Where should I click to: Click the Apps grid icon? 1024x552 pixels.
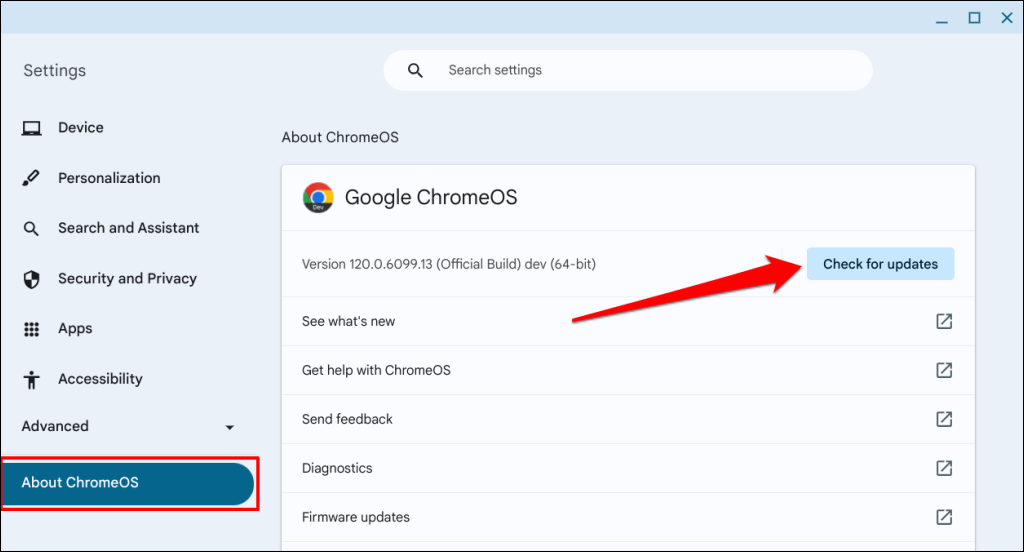[x=32, y=329]
